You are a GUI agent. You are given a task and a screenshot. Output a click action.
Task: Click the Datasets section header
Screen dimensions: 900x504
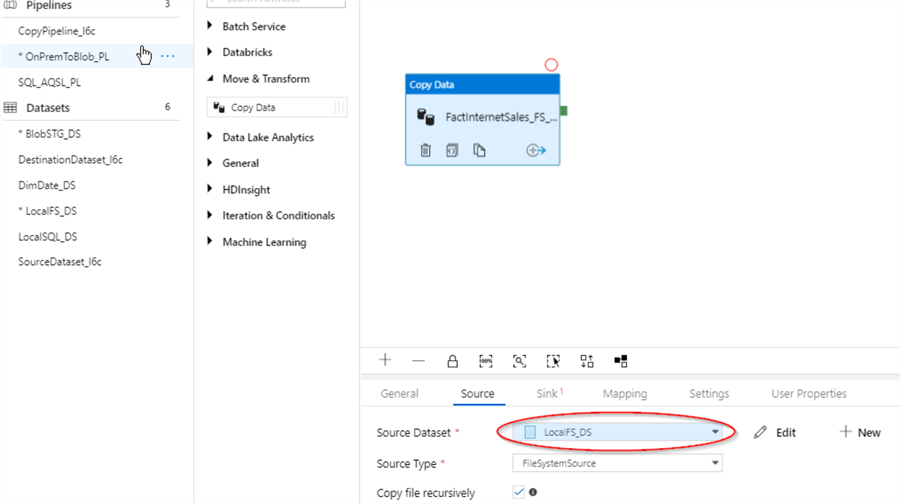pyautogui.click(x=48, y=107)
